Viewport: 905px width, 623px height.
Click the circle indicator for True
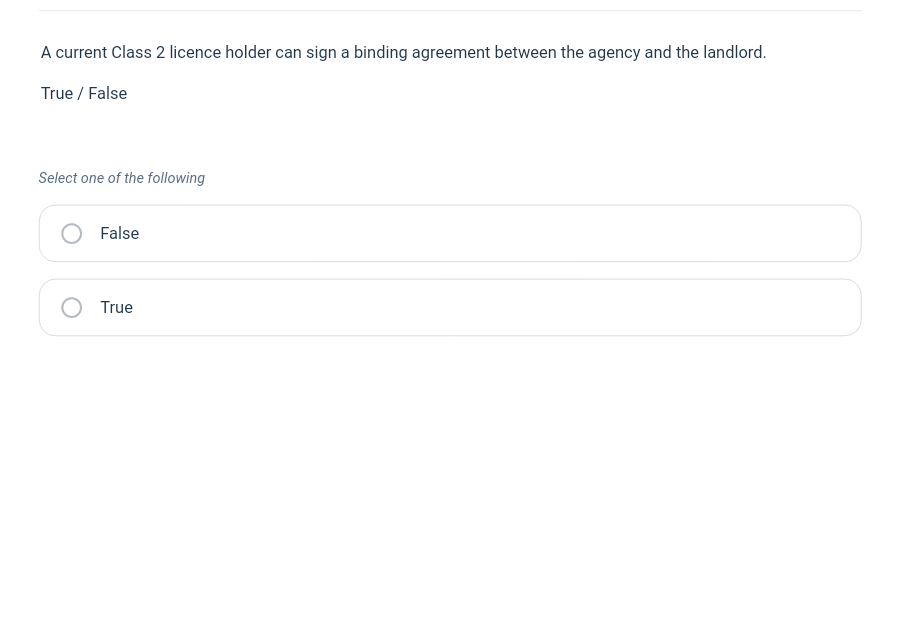(71, 307)
